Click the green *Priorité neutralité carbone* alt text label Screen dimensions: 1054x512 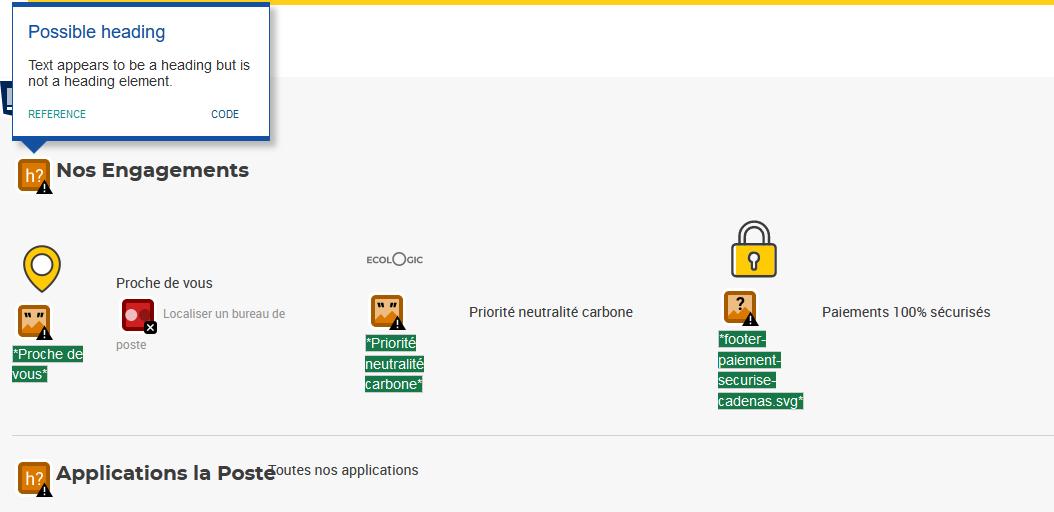394,364
